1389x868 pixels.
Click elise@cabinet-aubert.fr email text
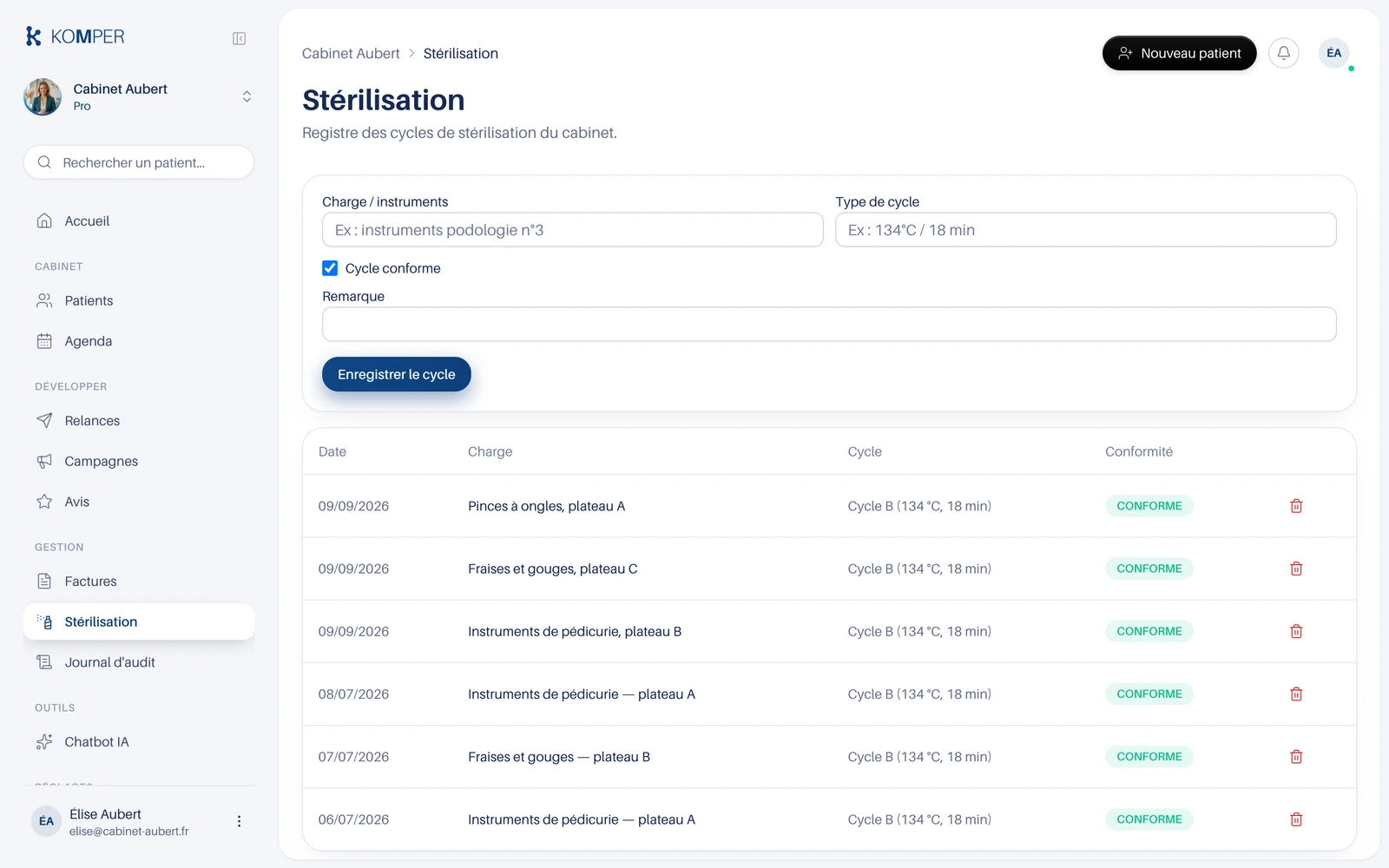pos(129,831)
